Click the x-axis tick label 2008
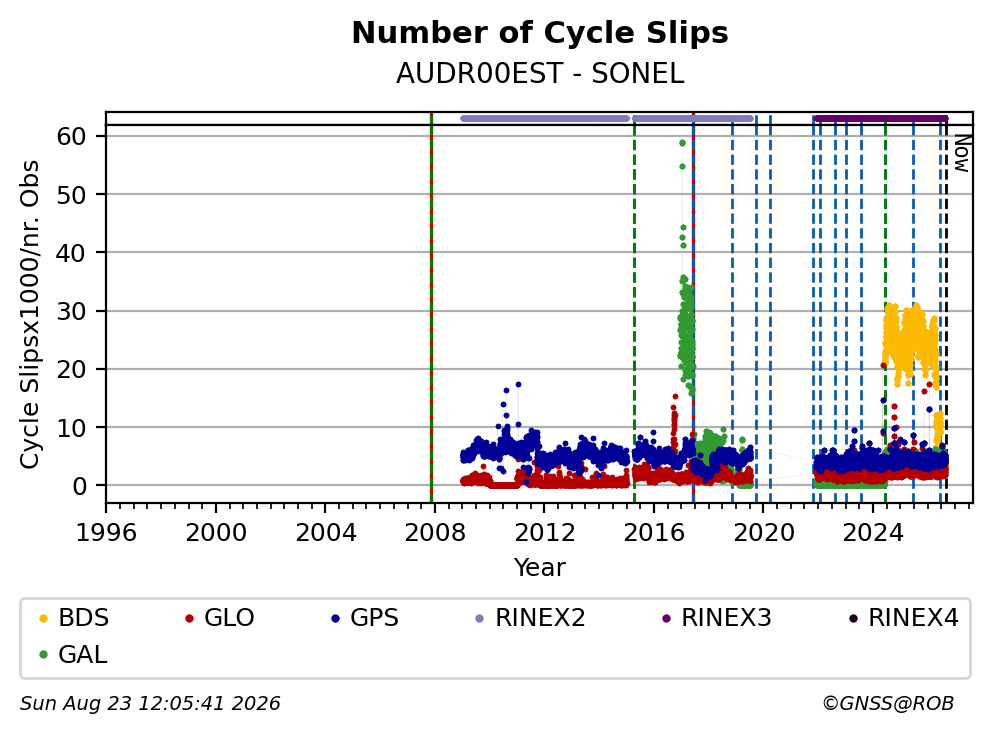 point(435,533)
